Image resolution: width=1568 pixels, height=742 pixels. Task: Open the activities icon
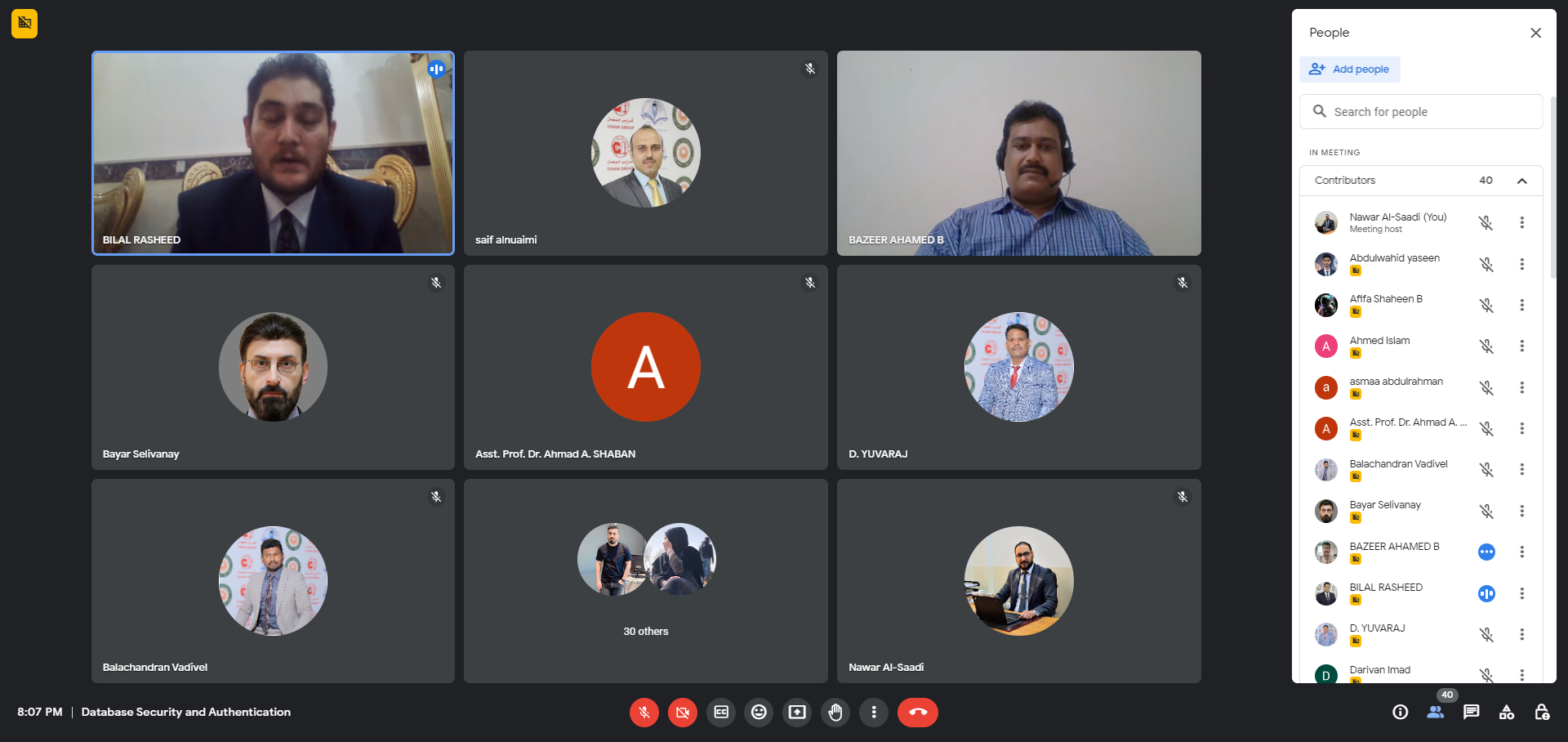pos(1507,712)
